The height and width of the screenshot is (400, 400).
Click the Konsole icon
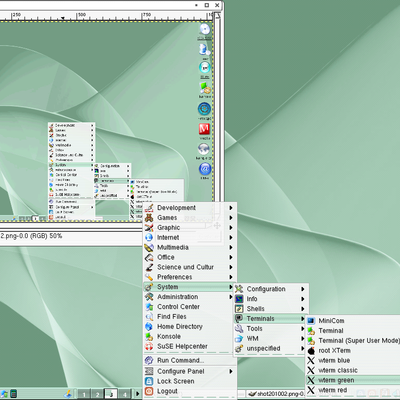[149, 337]
